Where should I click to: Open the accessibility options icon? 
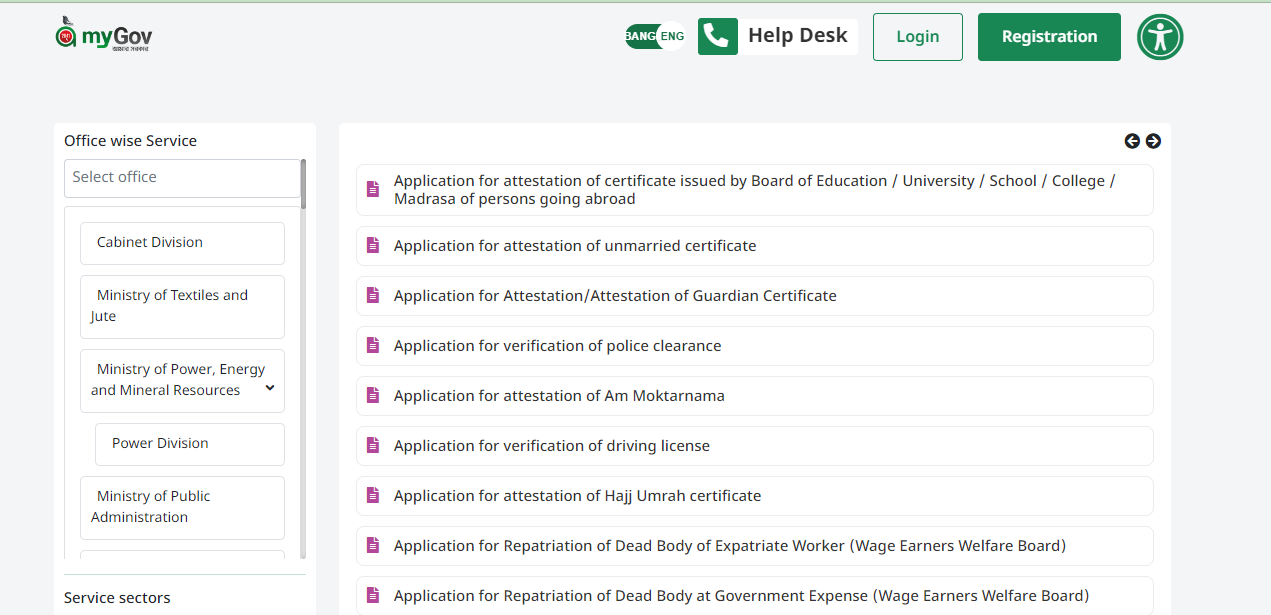1159,36
